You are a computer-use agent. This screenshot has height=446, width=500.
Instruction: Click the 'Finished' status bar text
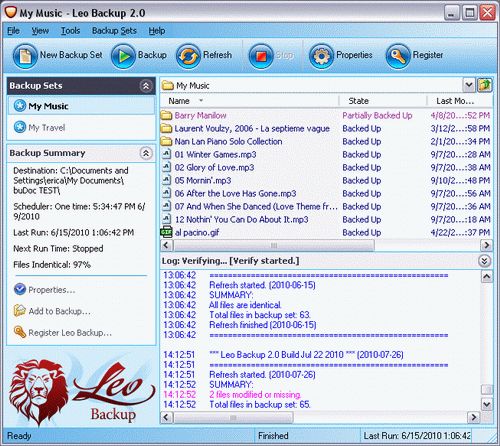273,436
